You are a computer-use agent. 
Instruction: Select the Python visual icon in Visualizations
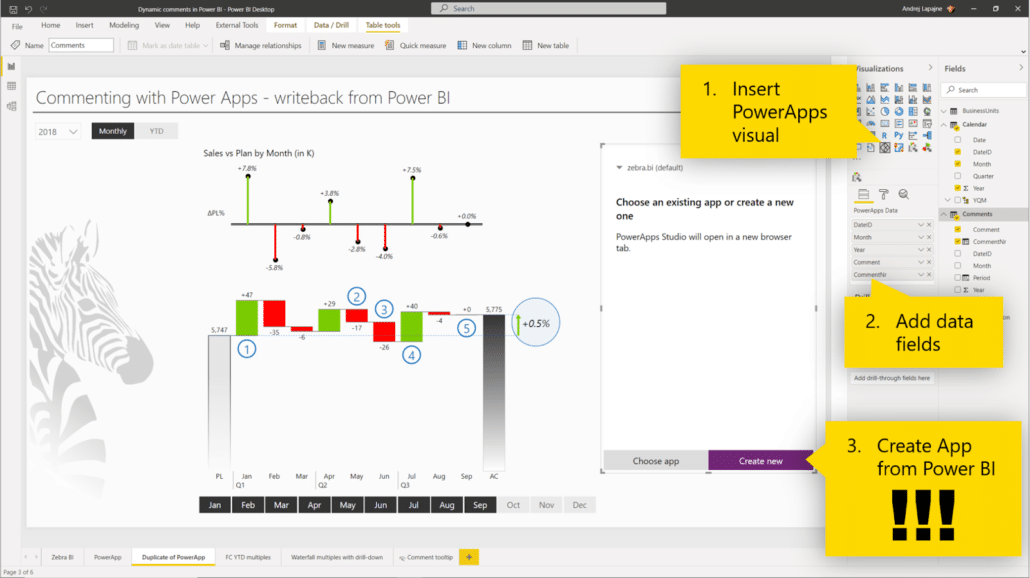[x=899, y=134]
